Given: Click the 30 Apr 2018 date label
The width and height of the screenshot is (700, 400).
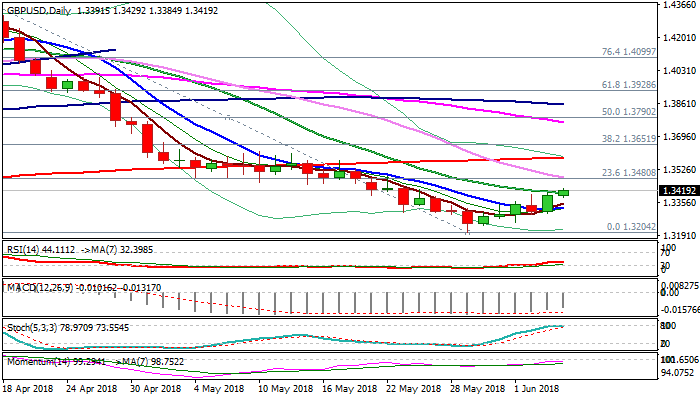Looking at the screenshot, I should (x=155, y=388).
